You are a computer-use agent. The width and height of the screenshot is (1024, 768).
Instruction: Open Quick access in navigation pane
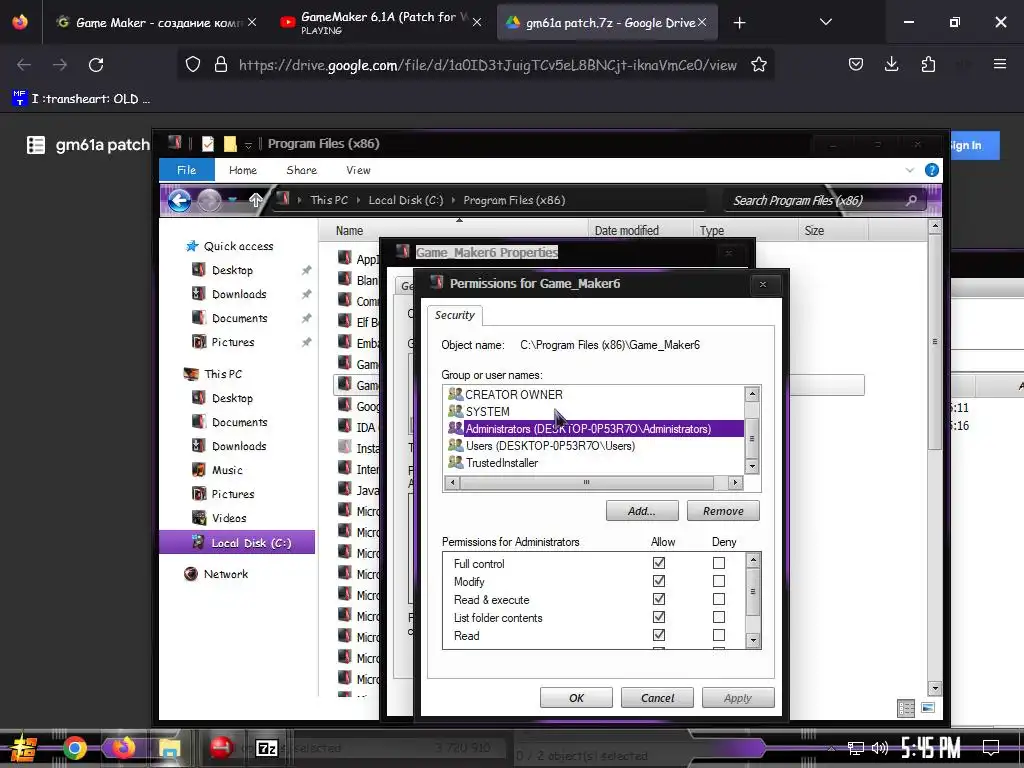pyautogui.click(x=238, y=246)
